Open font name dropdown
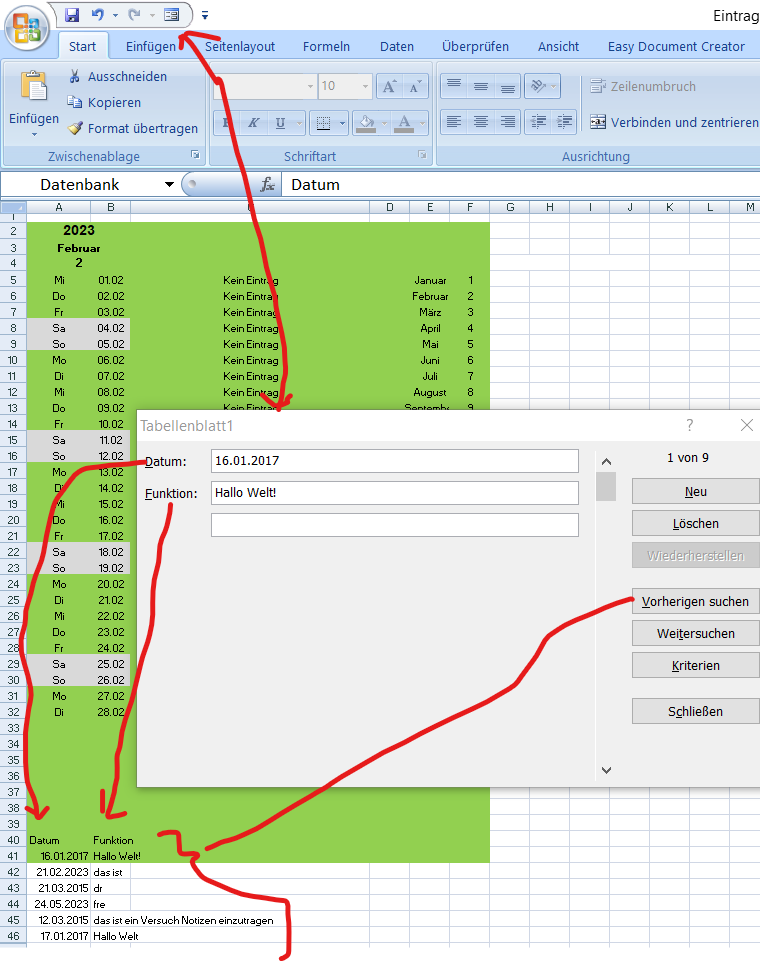Viewport: 760px width, 962px height. coord(310,86)
